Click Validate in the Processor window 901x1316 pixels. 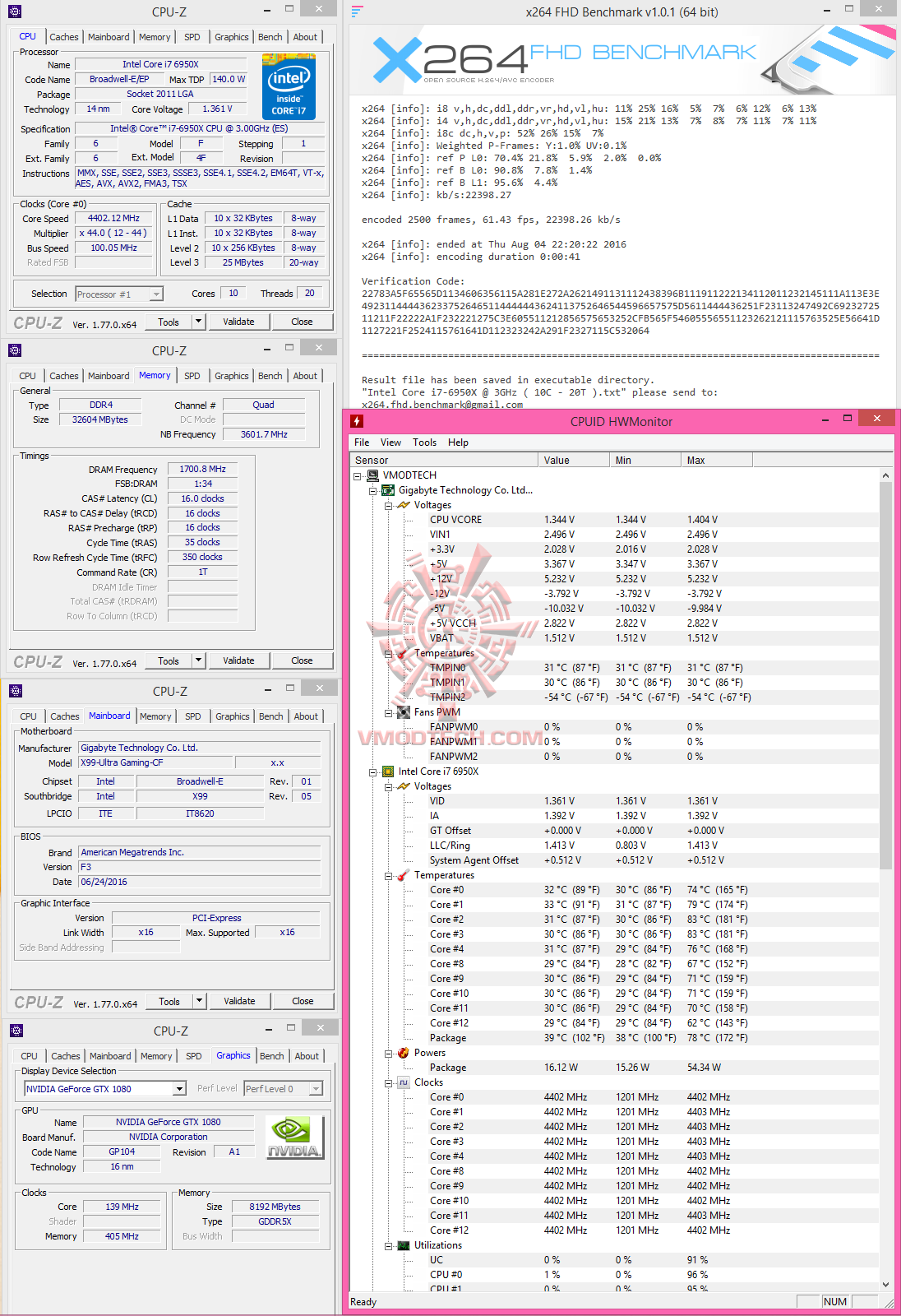click(x=238, y=322)
